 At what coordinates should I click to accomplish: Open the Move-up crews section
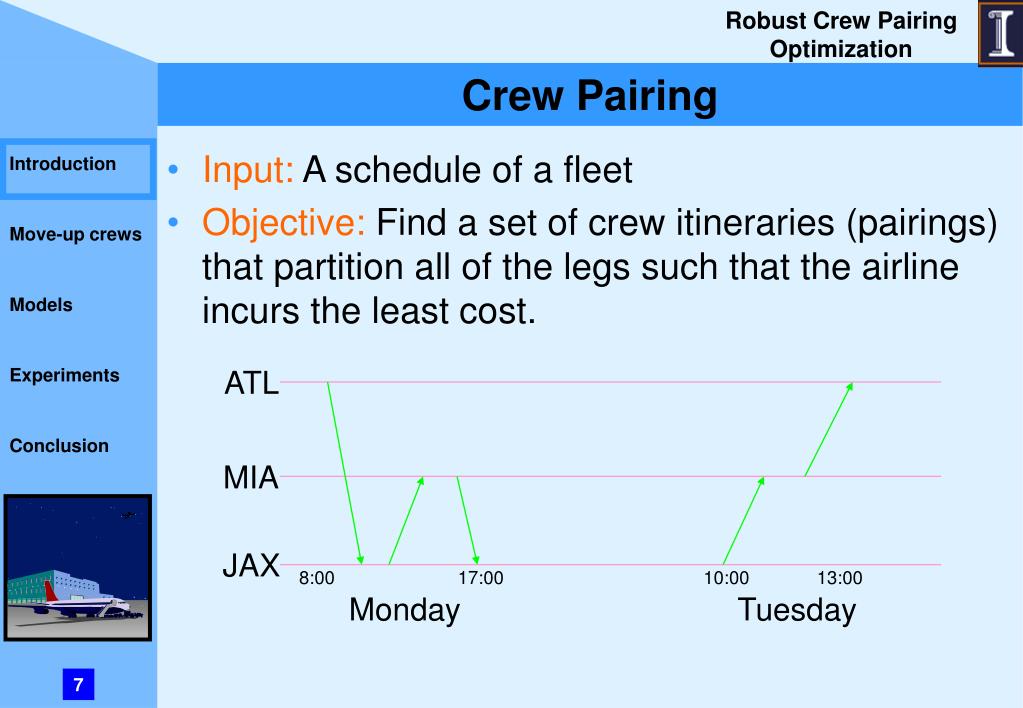pyautogui.click(x=76, y=234)
